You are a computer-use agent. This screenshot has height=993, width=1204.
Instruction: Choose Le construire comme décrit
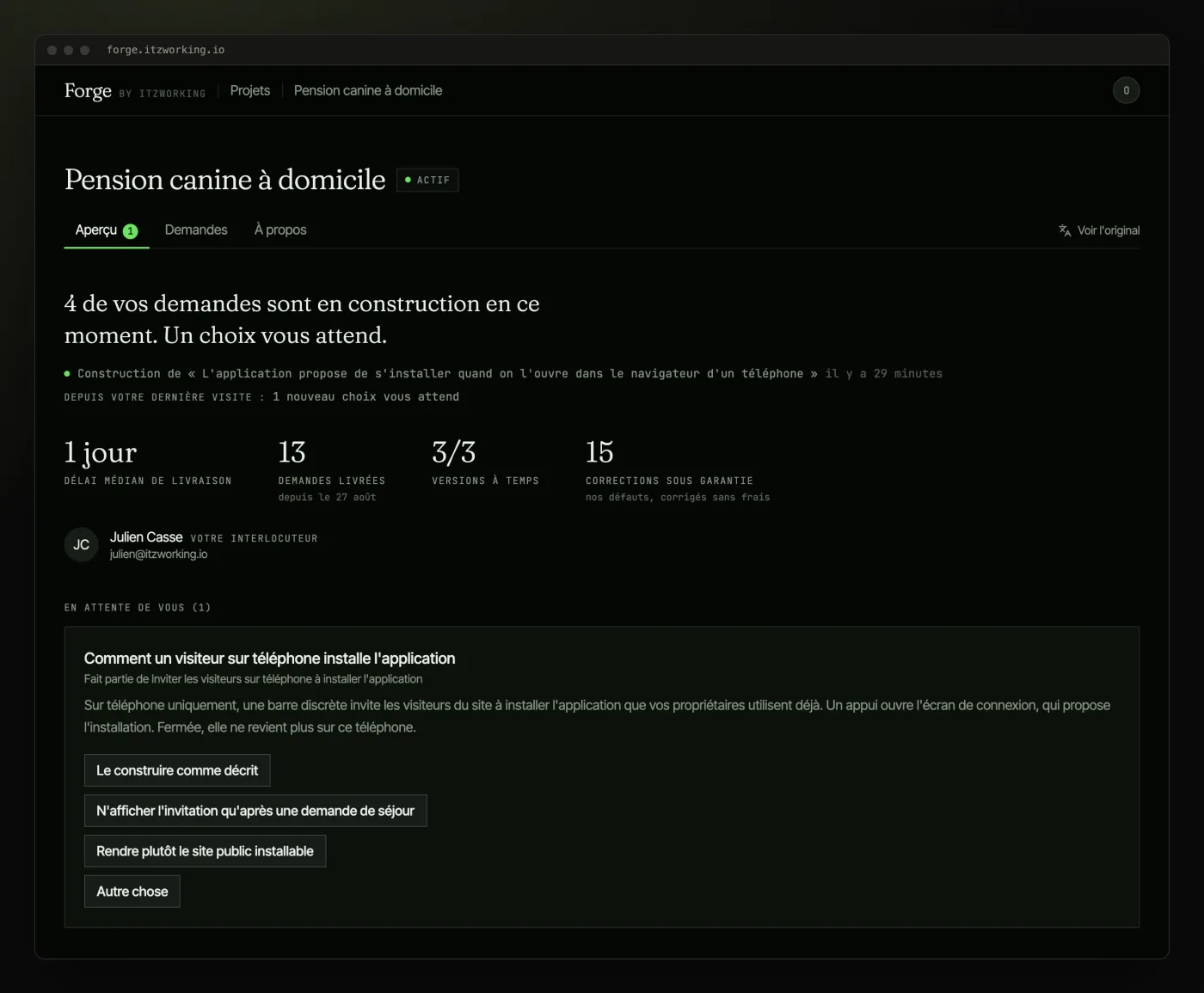pos(177,770)
